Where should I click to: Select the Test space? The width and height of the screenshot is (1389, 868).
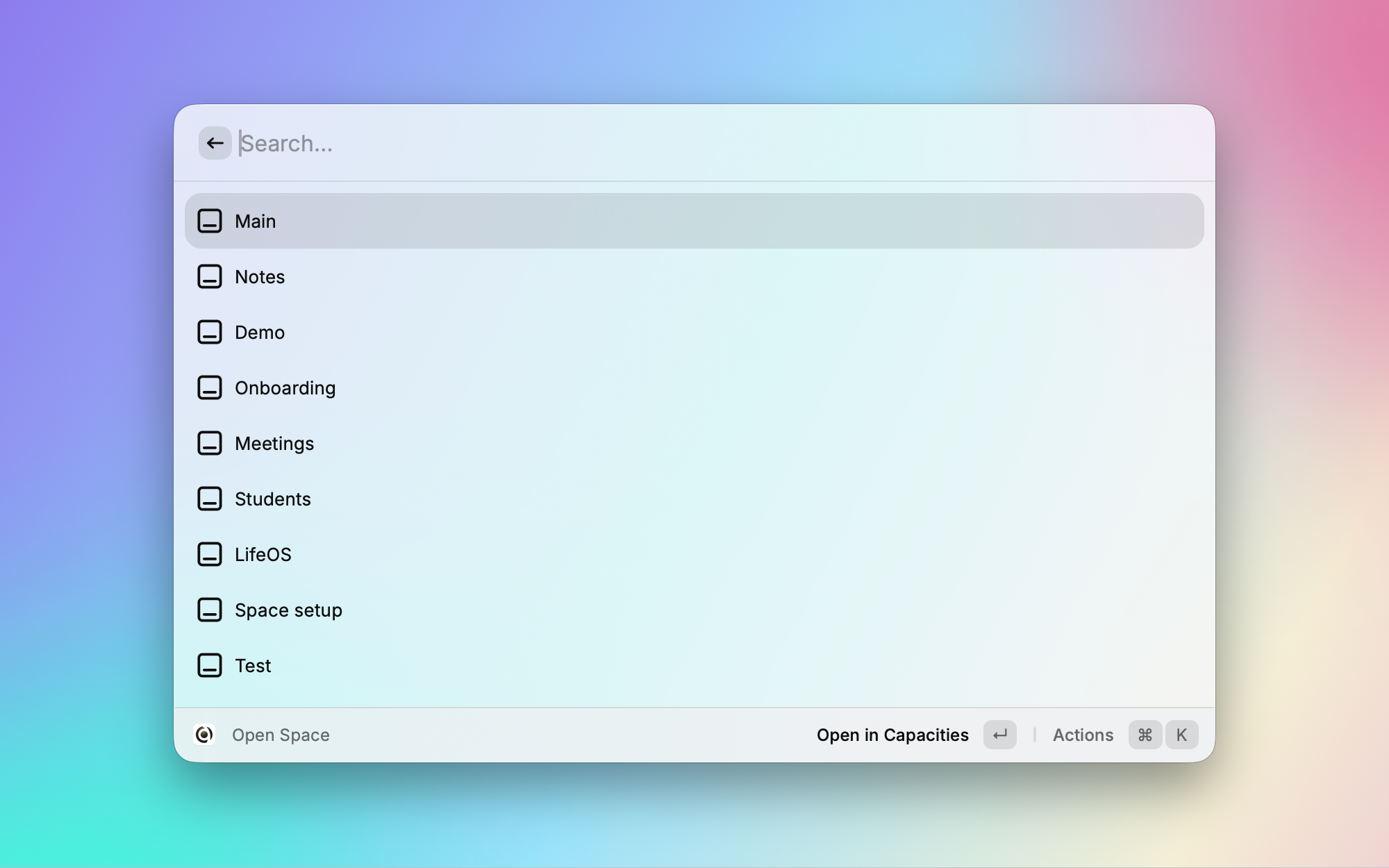[x=253, y=665]
